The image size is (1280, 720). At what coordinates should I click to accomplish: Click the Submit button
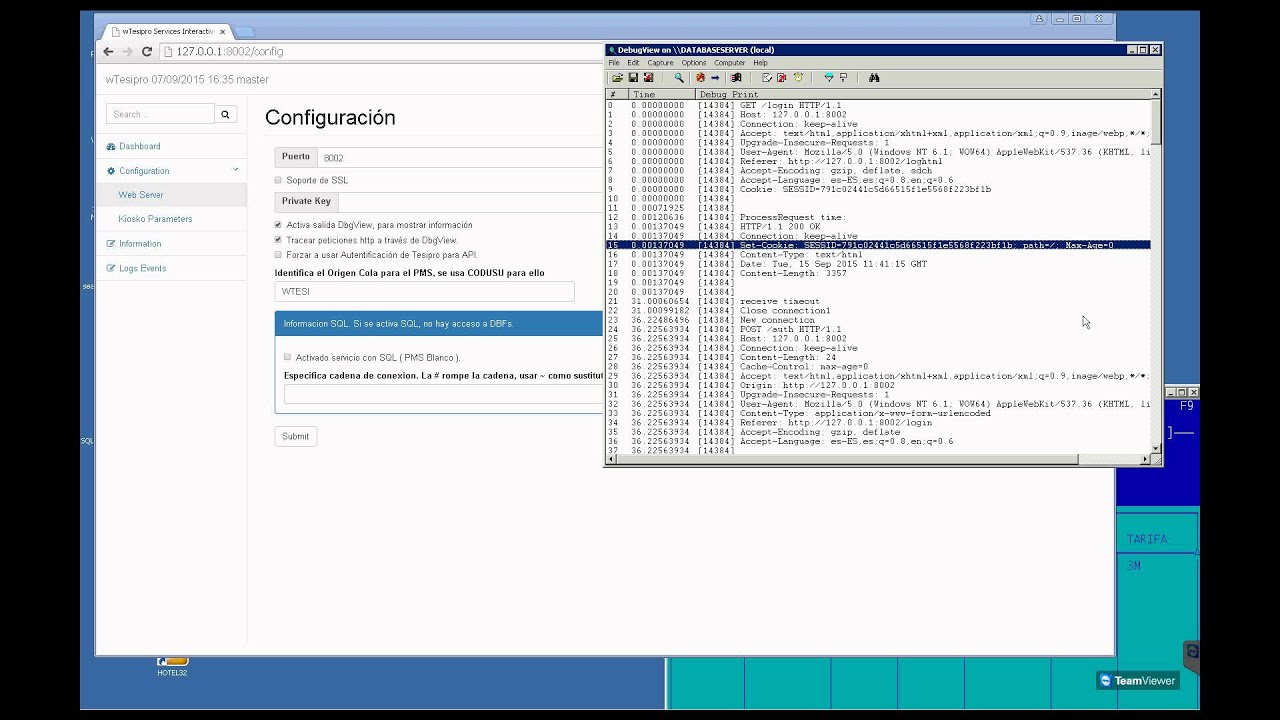pyautogui.click(x=295, y=436)
